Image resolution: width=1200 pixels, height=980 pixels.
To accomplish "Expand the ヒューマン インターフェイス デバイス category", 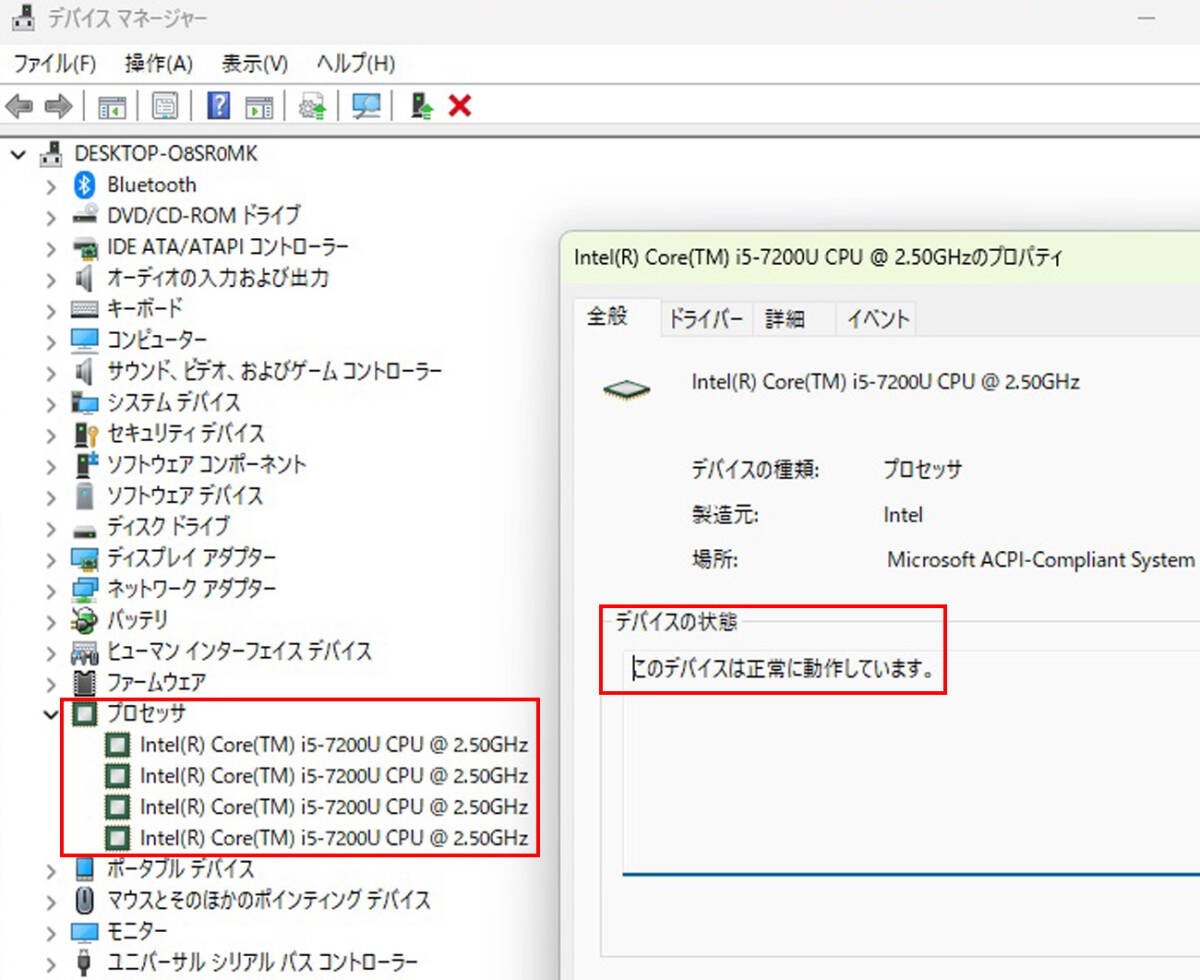I will (51, 651).
